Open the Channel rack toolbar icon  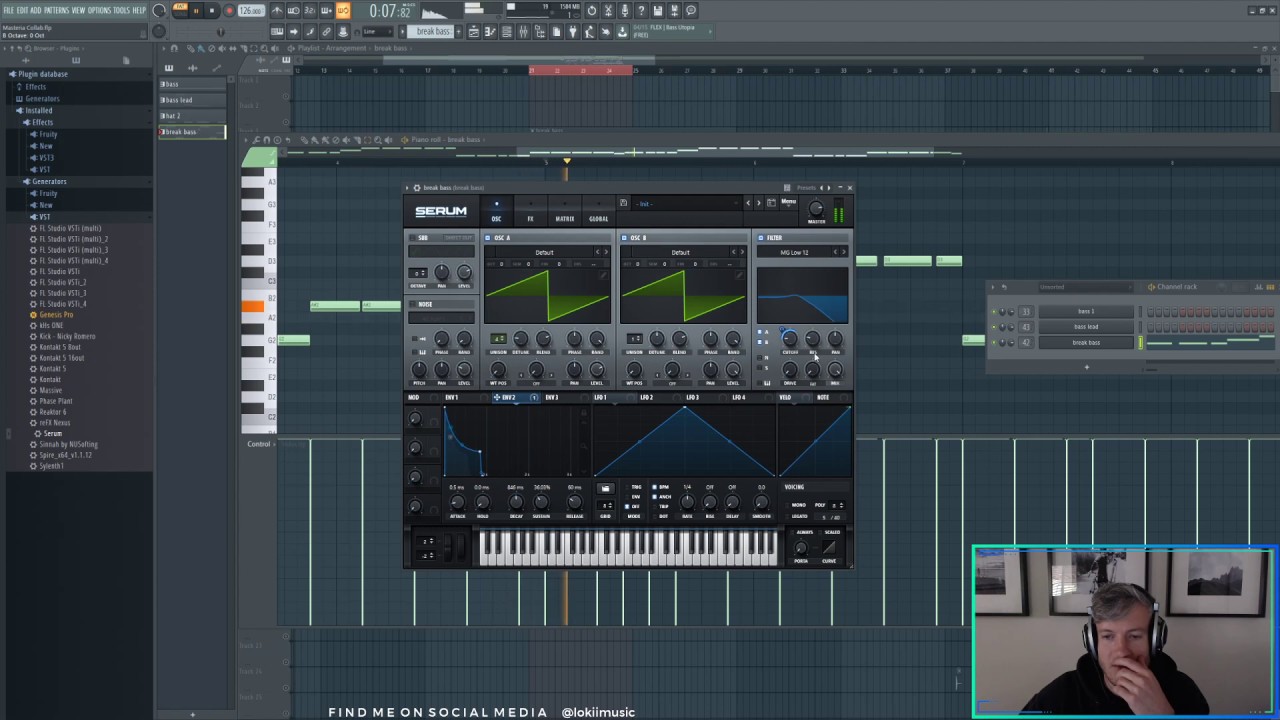pyautogui.click(x=506, y=32)
